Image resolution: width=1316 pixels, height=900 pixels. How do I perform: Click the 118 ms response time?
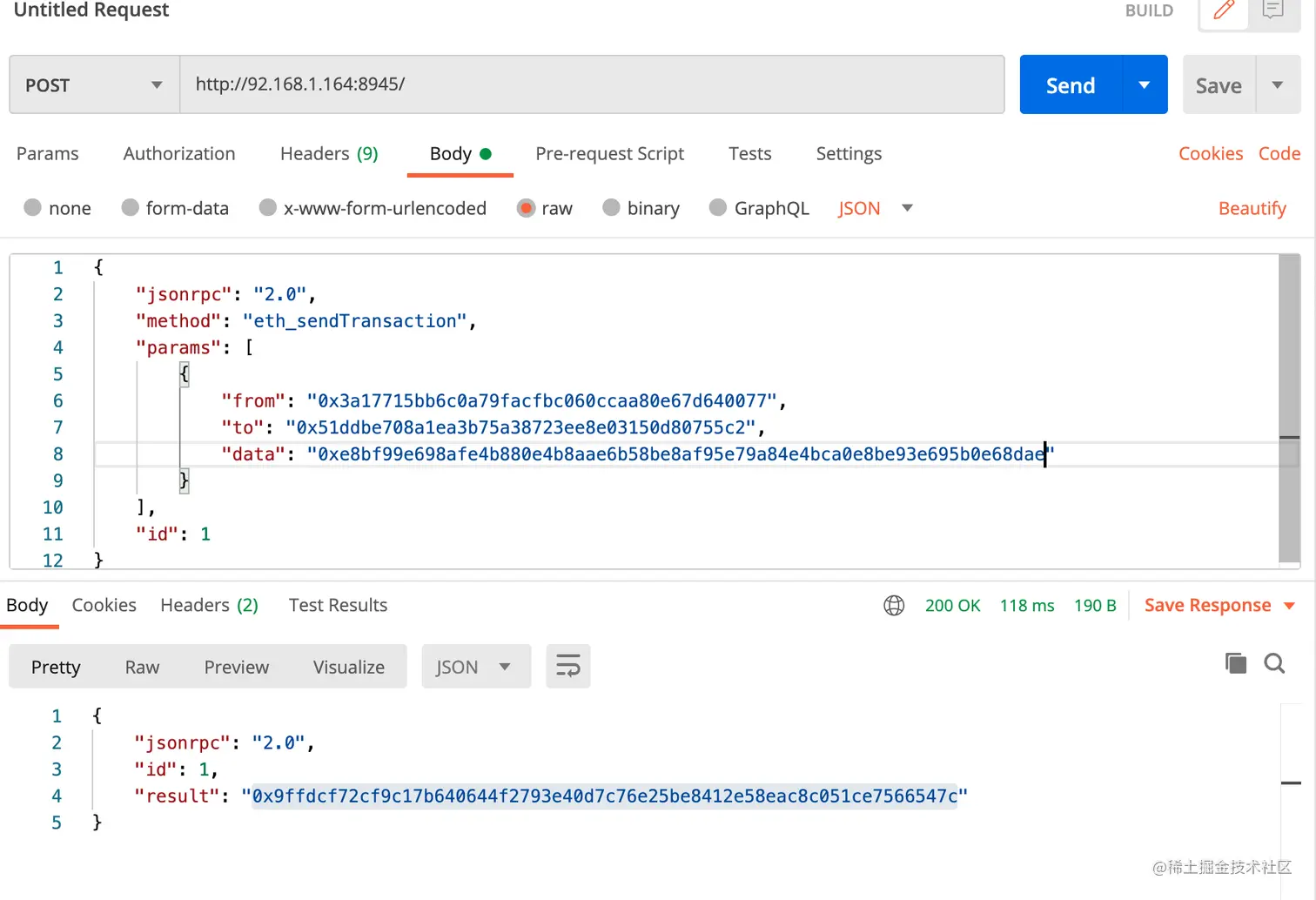click(x=1027, y=606)
